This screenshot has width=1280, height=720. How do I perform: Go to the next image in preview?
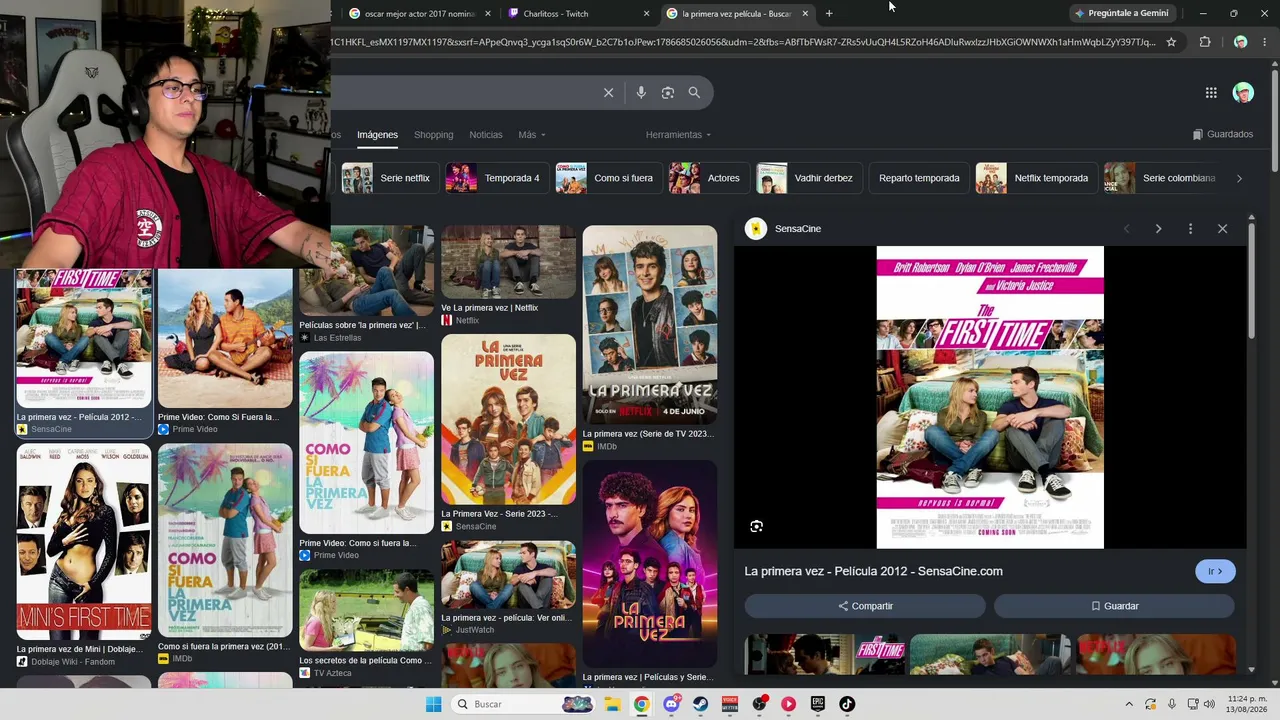1158,229
